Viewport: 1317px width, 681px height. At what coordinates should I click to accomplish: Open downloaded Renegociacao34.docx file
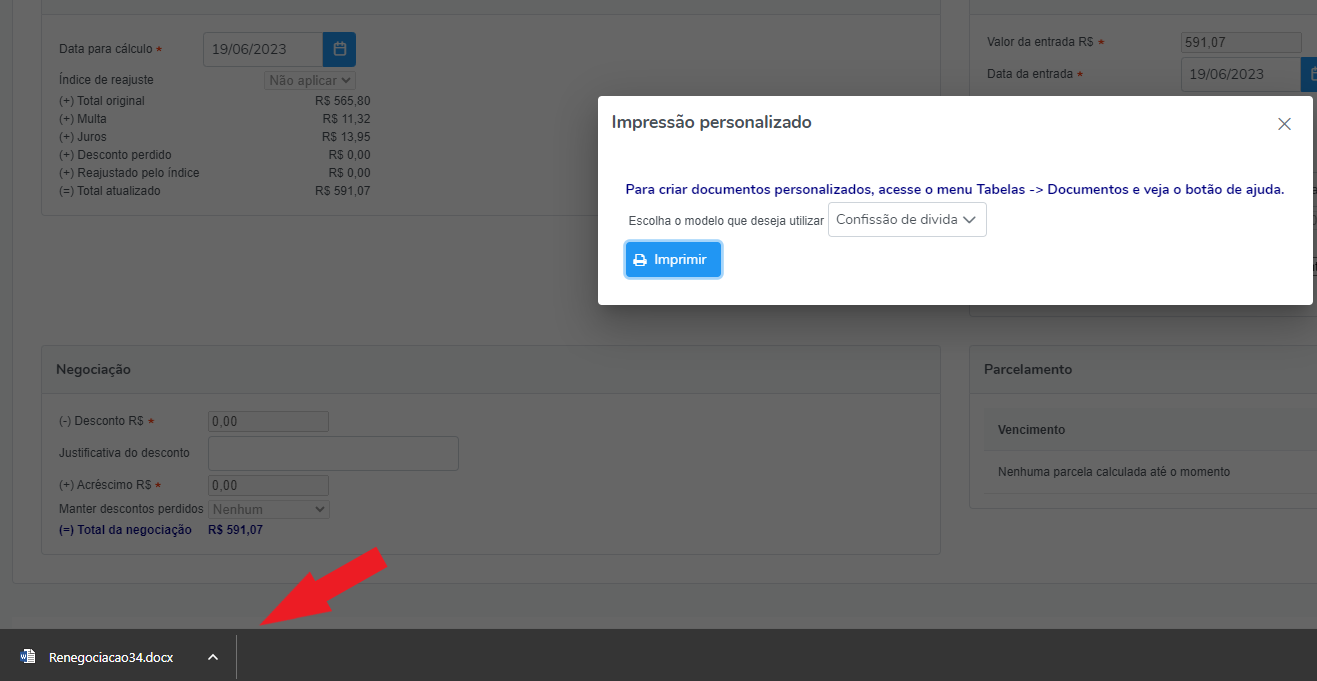(111, 657)
